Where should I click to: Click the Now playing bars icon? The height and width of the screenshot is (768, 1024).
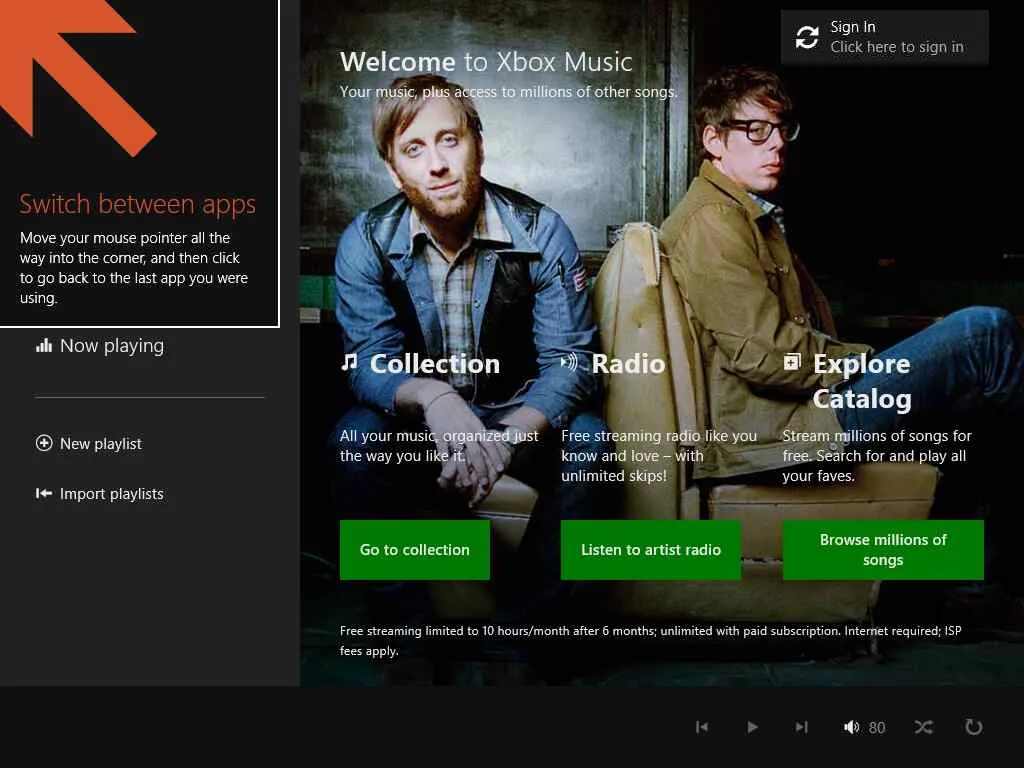click(x=44, y=345)
